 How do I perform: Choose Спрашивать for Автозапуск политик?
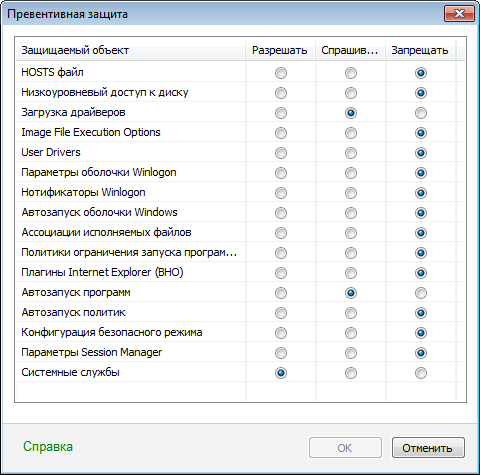(351, 313)
